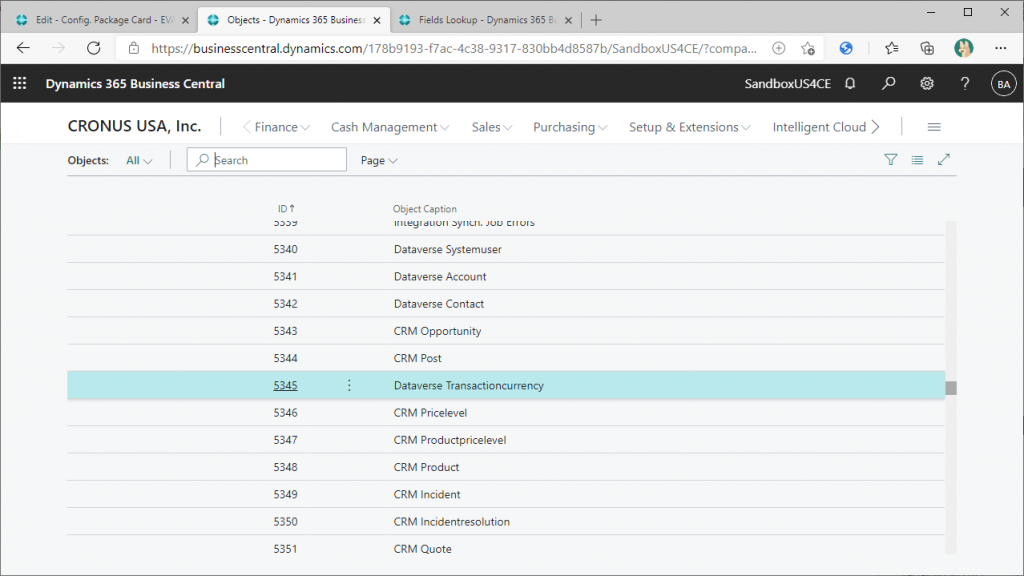Select the CRM Incident row
Screen dimensions: 1024x576
(506, 494)
